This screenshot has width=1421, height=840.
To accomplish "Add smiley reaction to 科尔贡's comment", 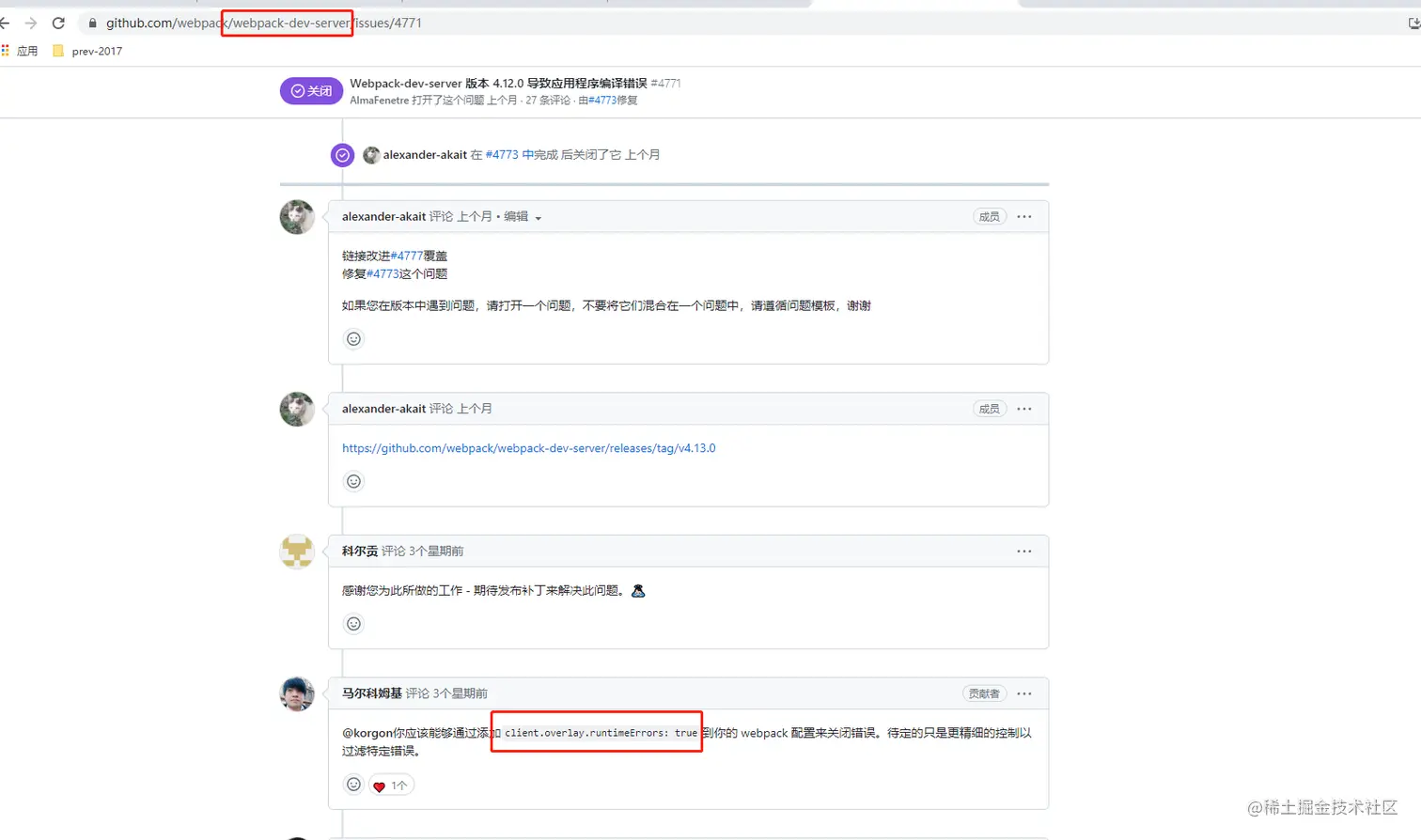I will (353, 623).
